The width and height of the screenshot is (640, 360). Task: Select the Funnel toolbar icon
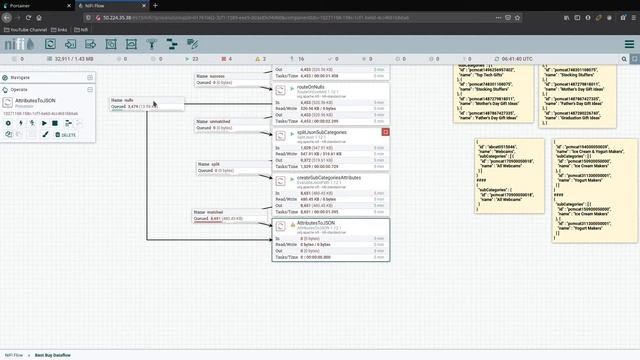pyautogui.click(x=151, y=44)
